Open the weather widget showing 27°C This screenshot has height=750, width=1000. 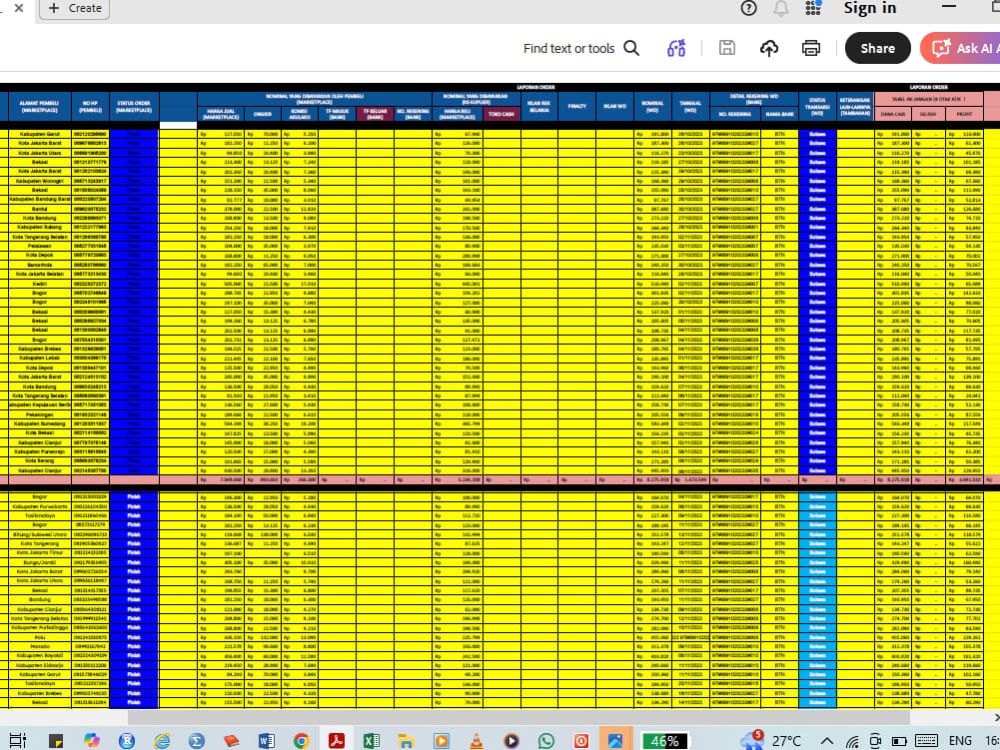(x=772, y=740)
